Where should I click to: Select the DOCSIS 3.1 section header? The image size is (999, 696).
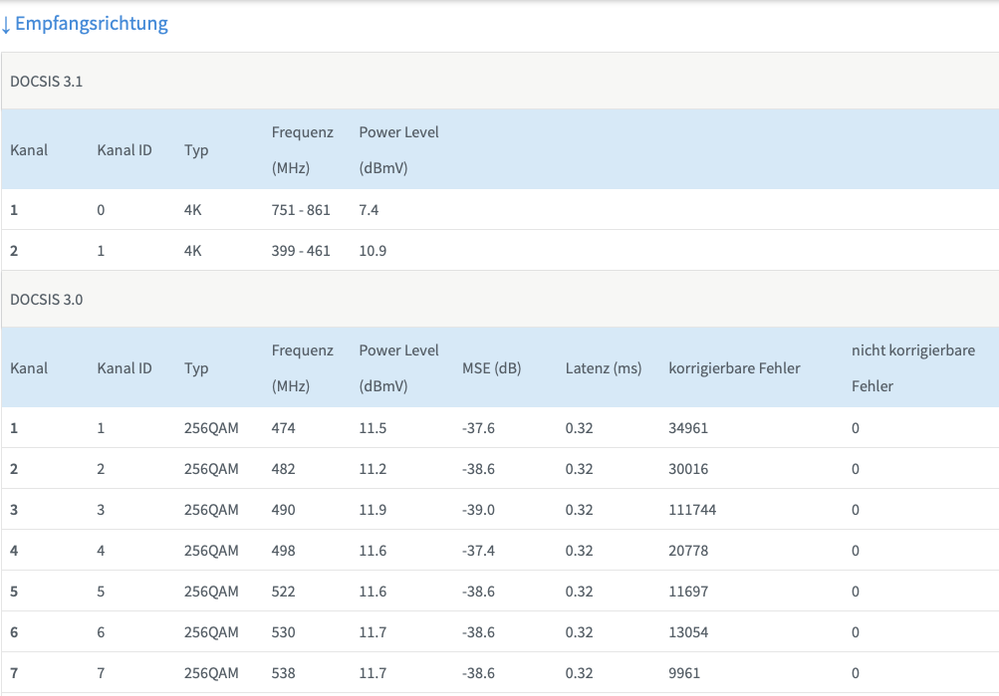pos(46,81)
